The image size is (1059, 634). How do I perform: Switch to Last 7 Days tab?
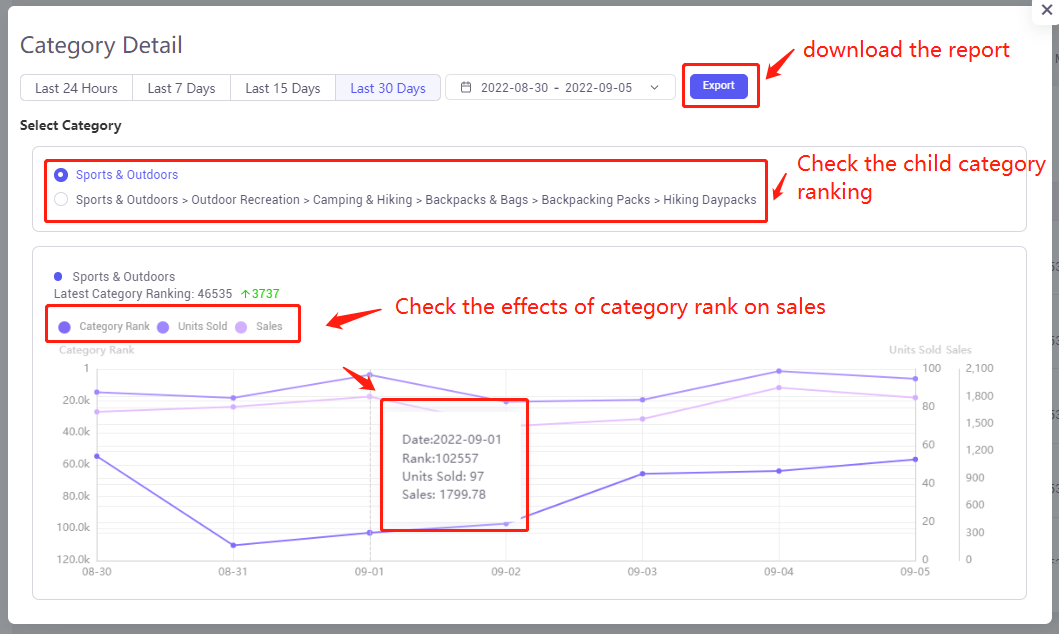pyautogui.click(x=181, y=88)
